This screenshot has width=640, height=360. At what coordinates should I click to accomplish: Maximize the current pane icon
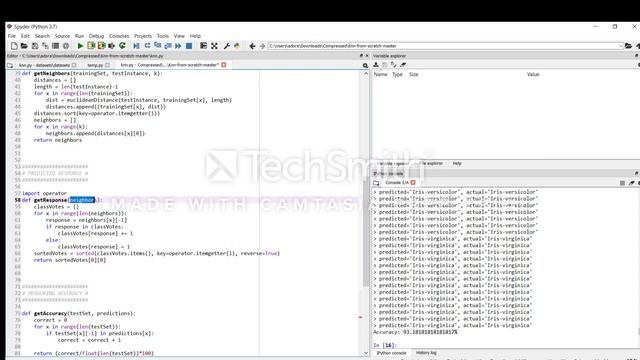click(203, 46)
